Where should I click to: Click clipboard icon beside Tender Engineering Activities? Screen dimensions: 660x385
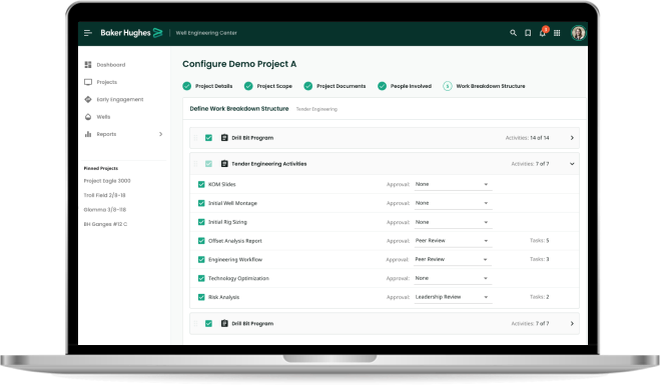pos(224,164)
